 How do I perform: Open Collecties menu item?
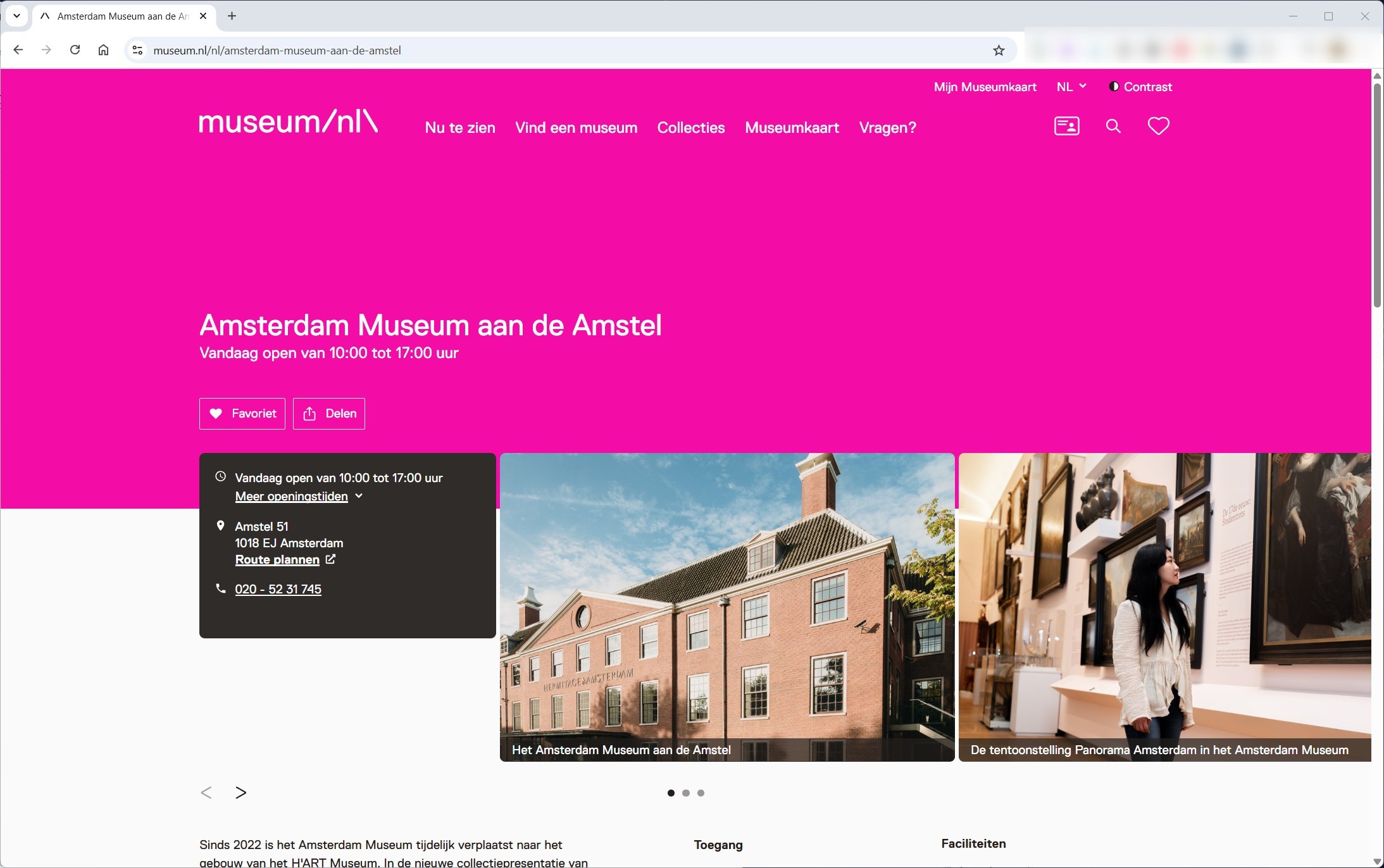(x=691, y=128)
